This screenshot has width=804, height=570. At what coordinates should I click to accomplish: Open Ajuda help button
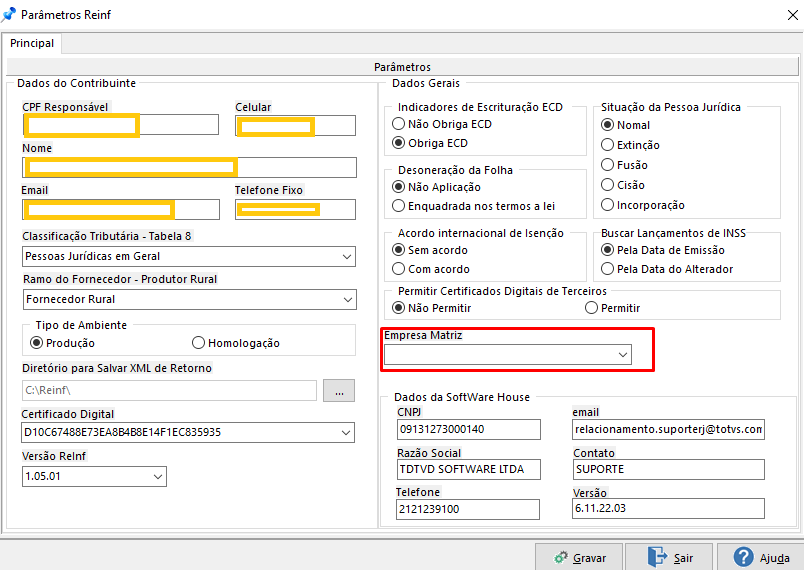click(x=760, y=557)
